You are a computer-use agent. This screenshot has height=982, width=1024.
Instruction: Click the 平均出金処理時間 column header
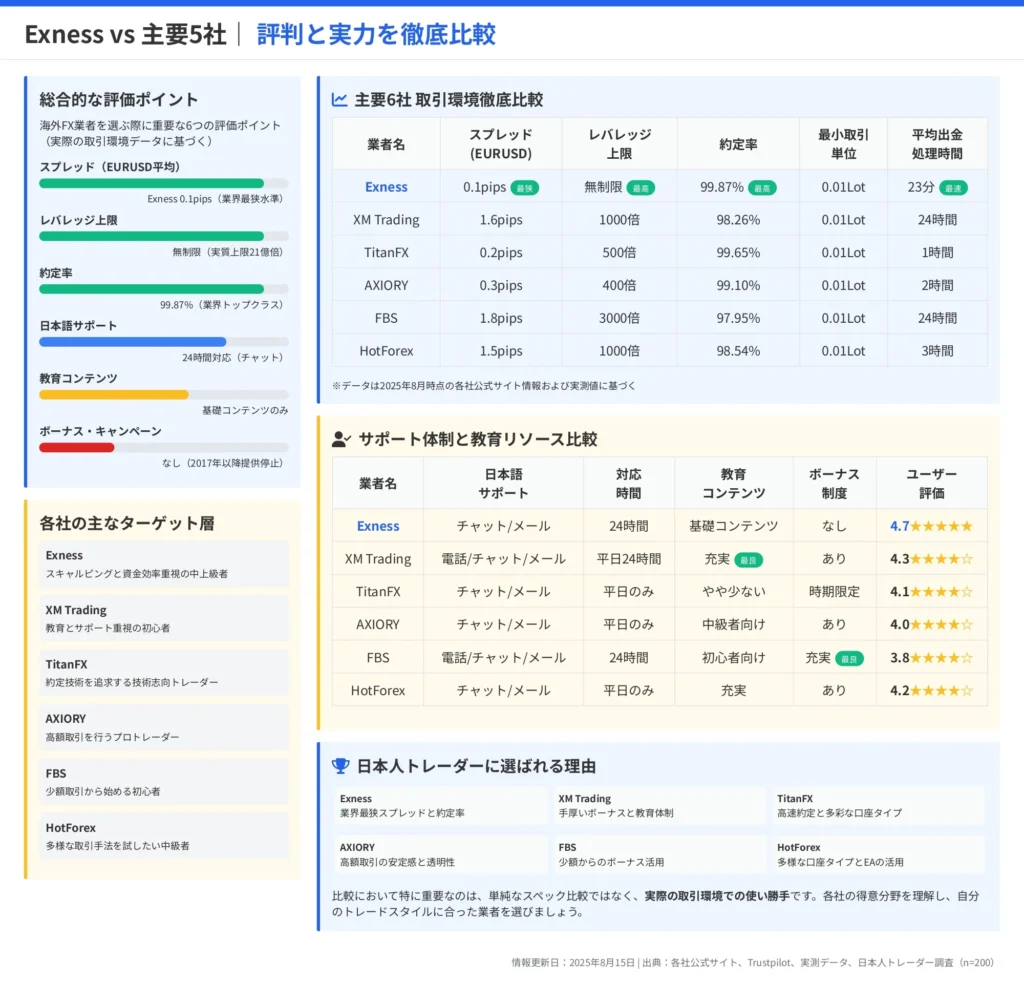(937, 144)
